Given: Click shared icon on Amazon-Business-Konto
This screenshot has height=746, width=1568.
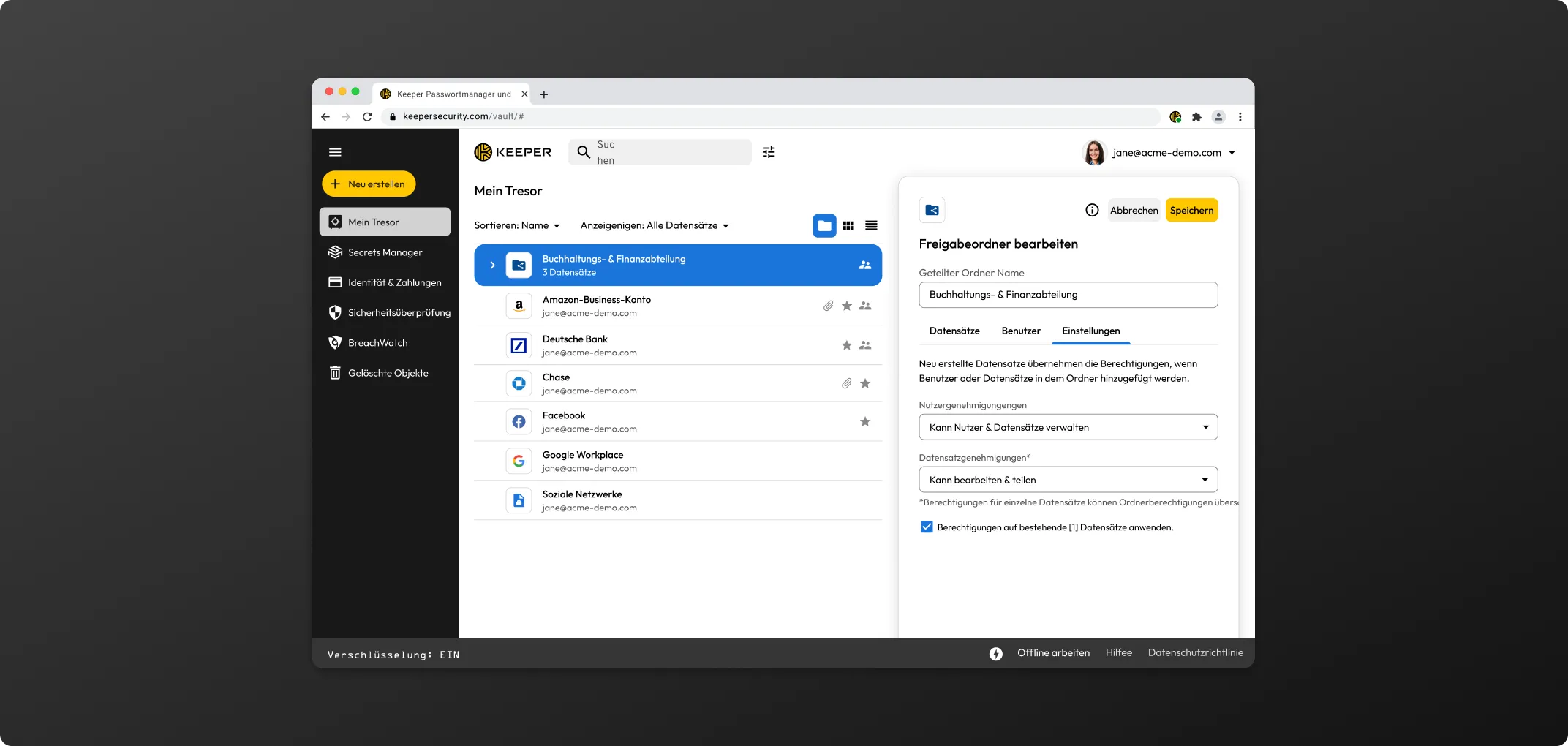Looking at the screenshot, I should point(865,306).
